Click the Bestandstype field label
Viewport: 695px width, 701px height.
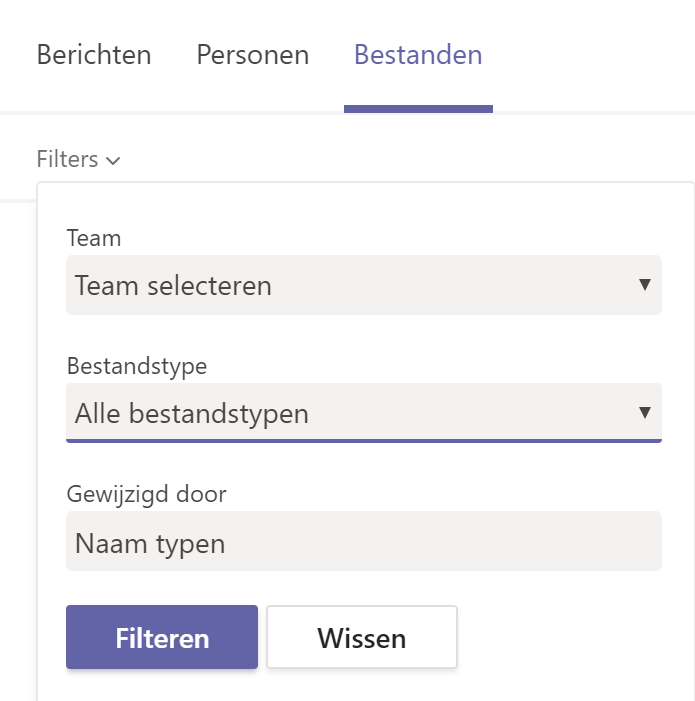[x=137, y=367]
